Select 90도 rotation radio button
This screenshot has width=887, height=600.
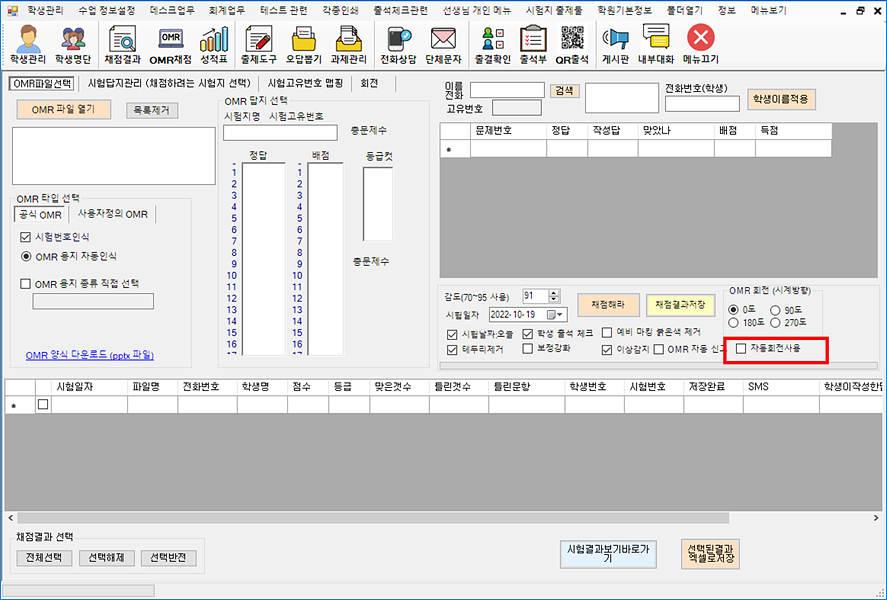coord(775,310)
